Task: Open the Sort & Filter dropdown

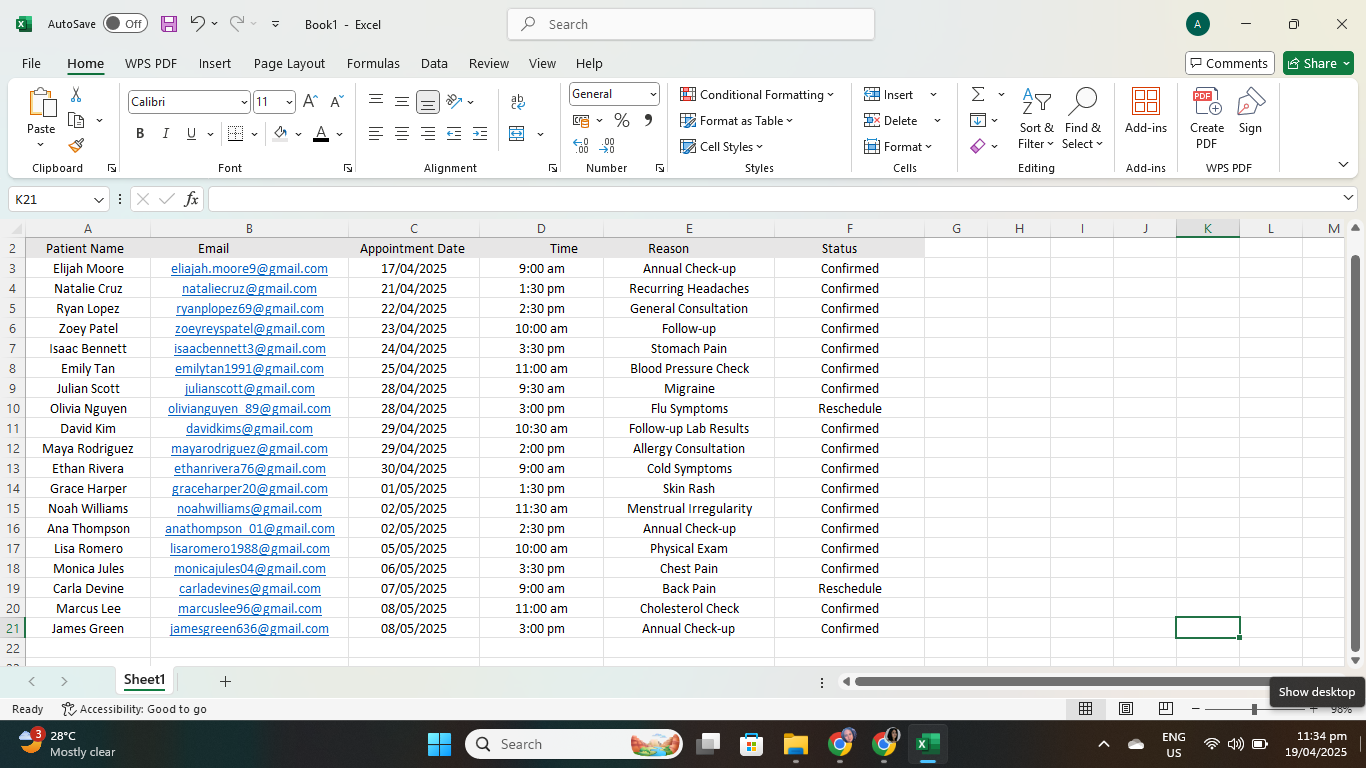Action: coord(1037,118)
